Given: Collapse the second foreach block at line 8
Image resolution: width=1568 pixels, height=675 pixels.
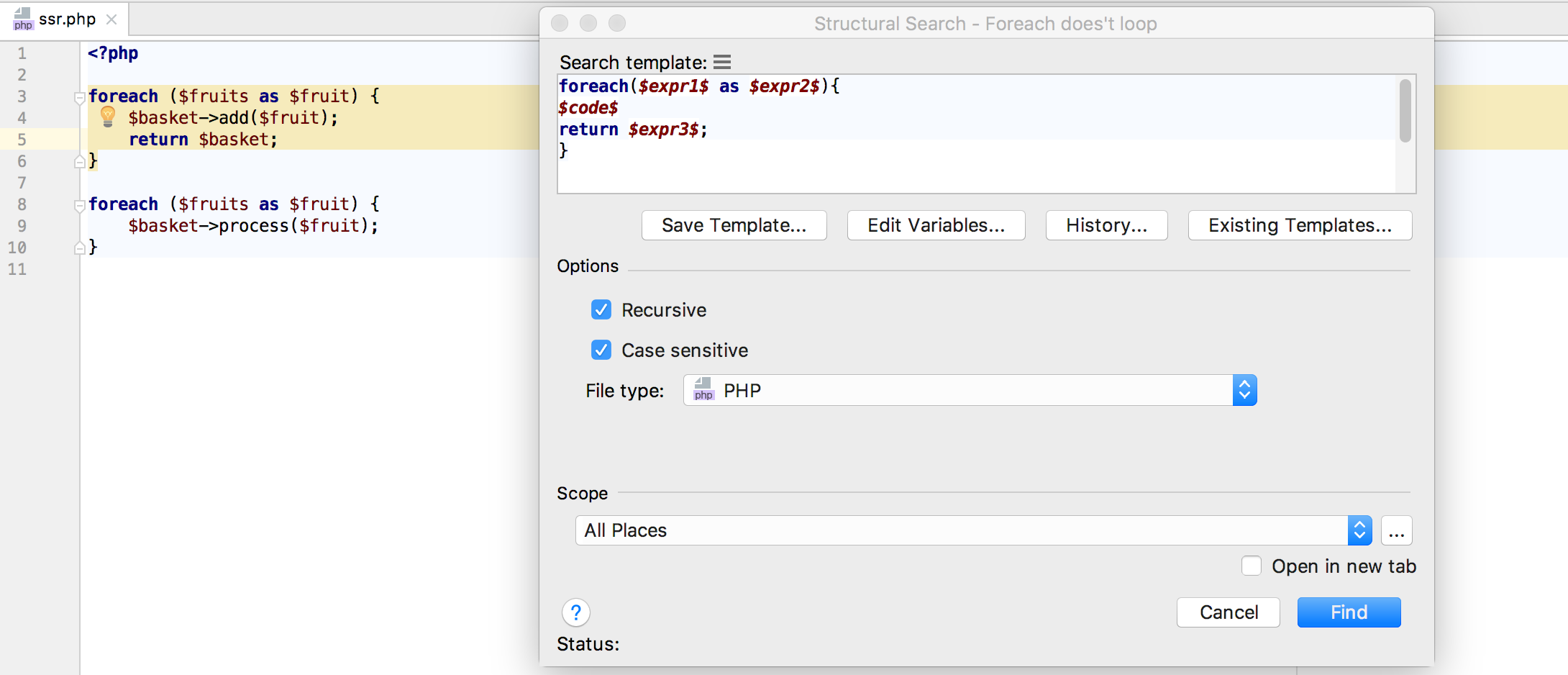Looking at the screenshot, I should (80, 205).
